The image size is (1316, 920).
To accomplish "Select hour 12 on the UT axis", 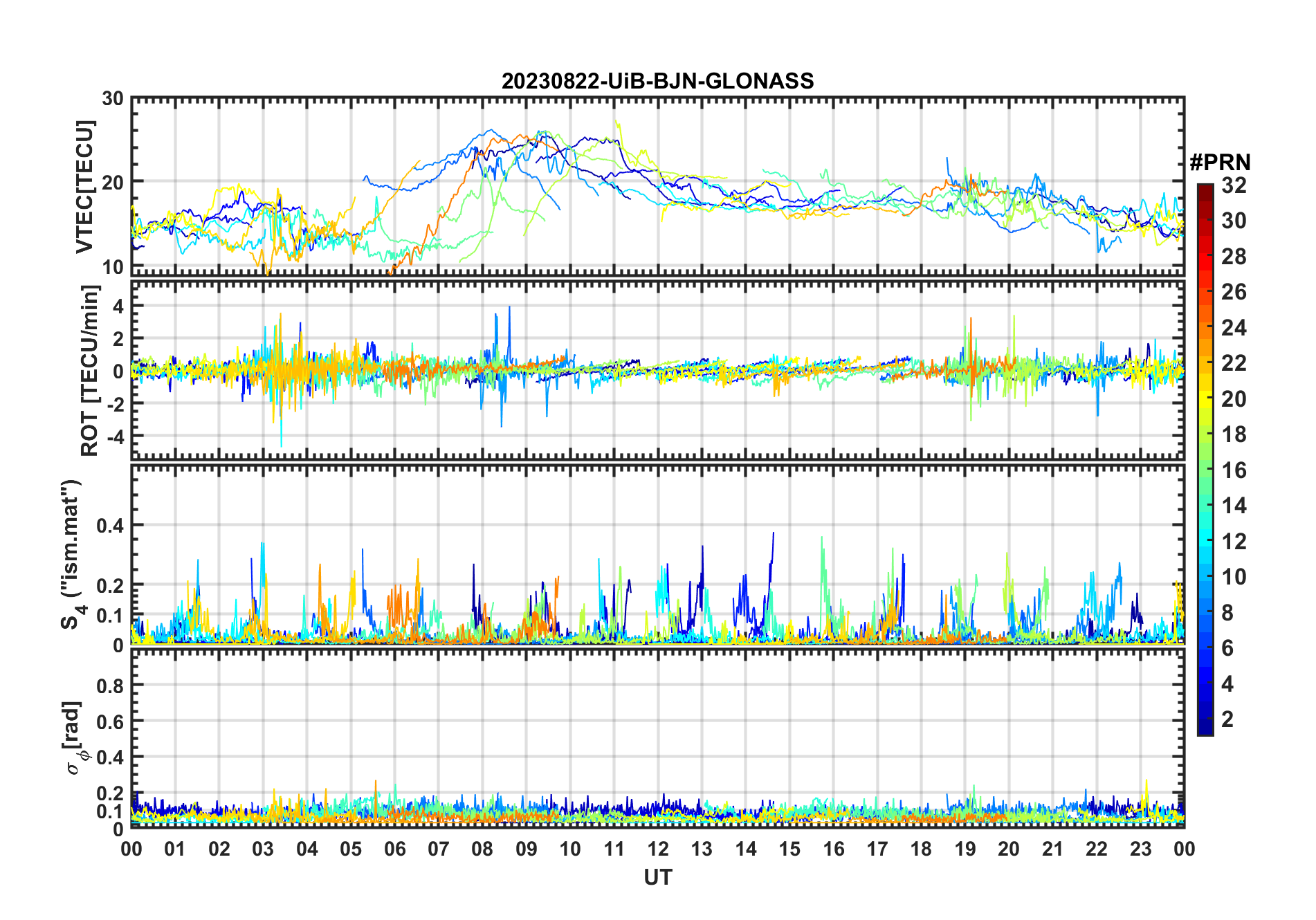I will [657, 849].
